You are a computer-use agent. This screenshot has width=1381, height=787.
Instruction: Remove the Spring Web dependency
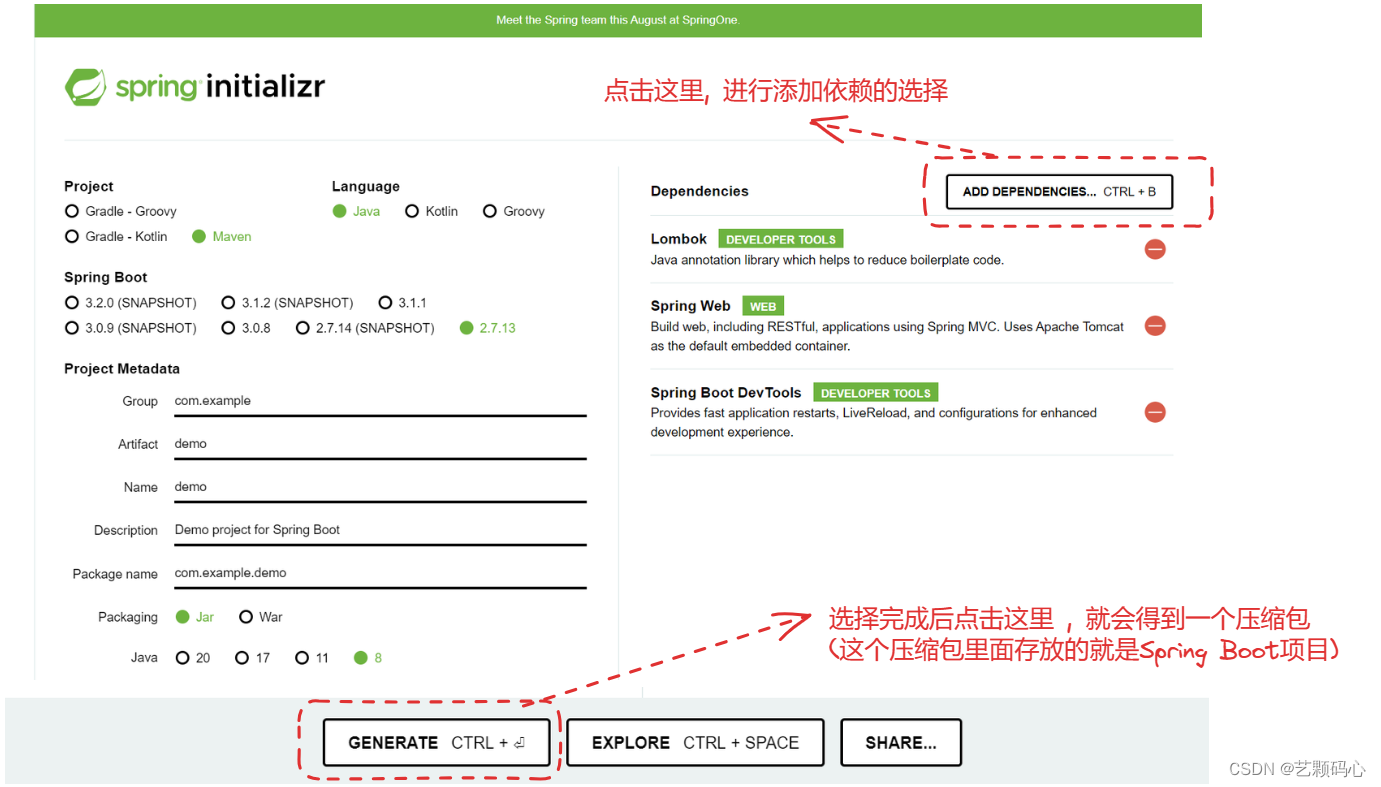click(x=1155, y=326)
